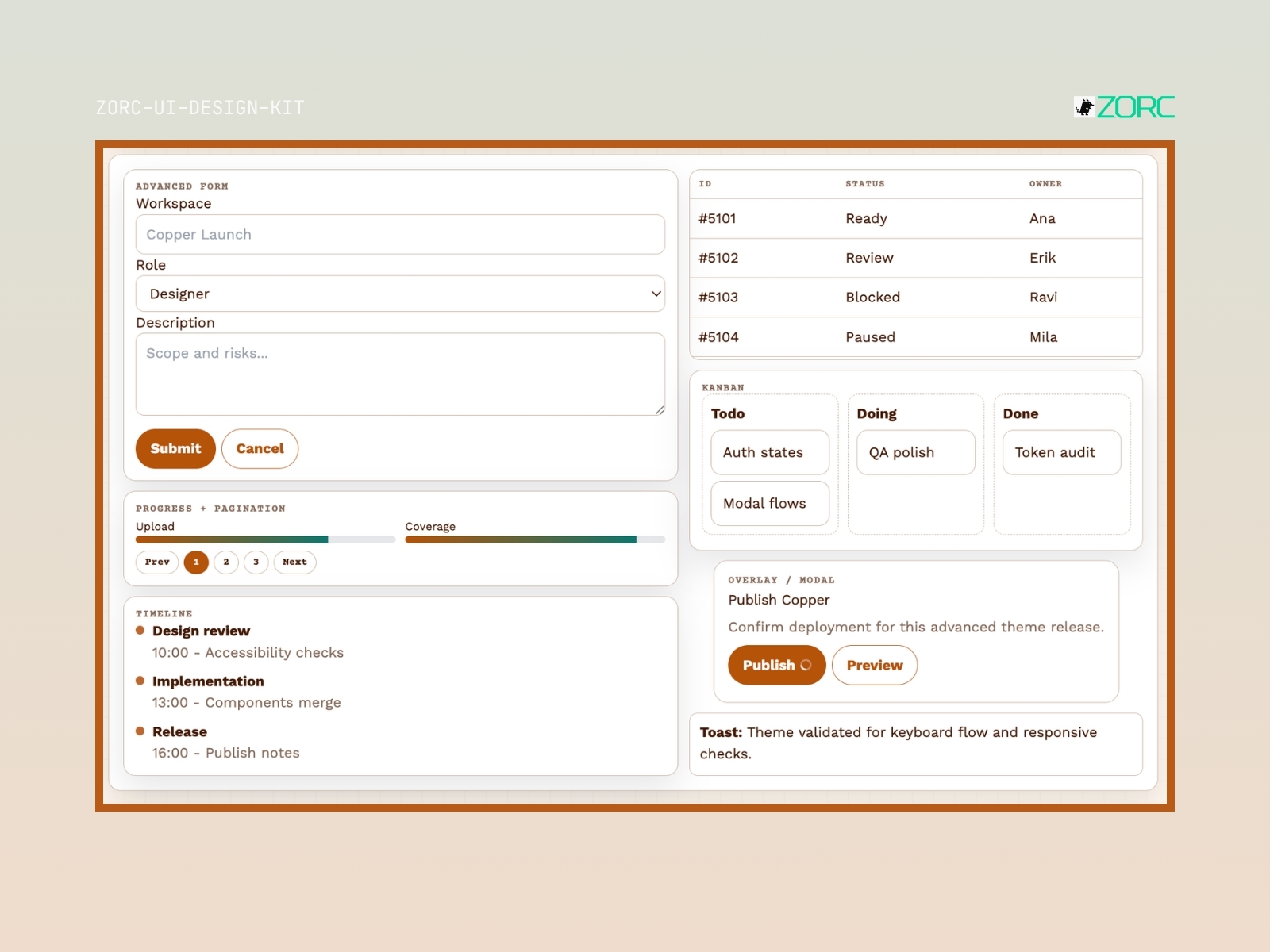Go to the Next page
This screenshot has width=1270, height=952.
click(294, 562)
